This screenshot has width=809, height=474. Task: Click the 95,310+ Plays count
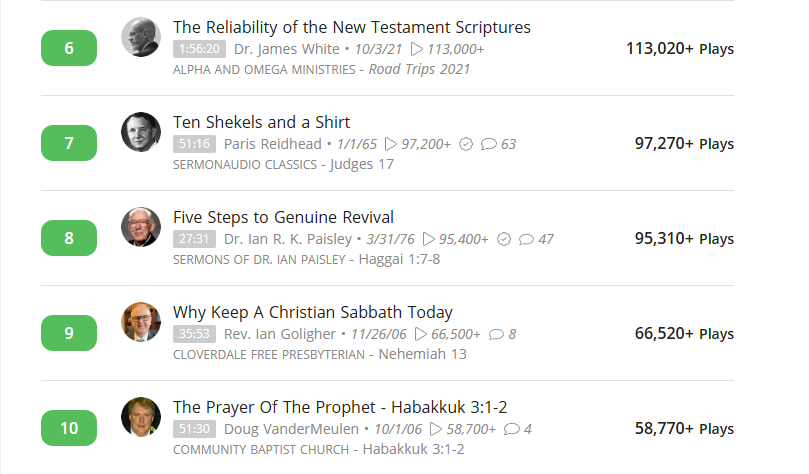click(x=684, y=238)
